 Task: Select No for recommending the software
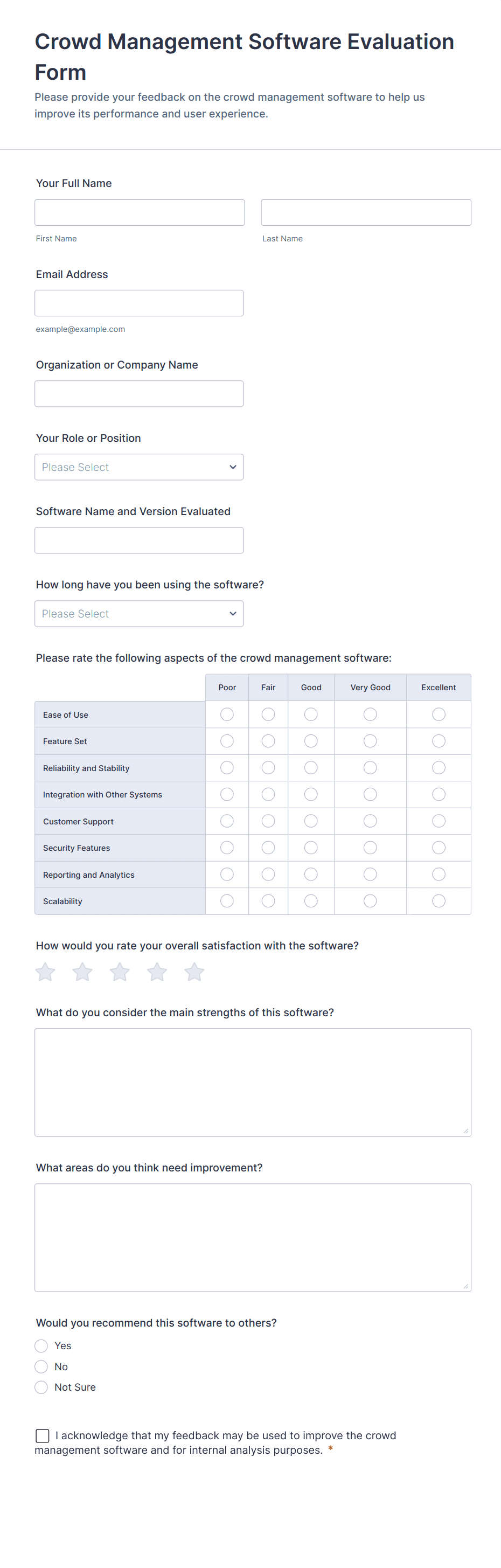point(41,1366)
